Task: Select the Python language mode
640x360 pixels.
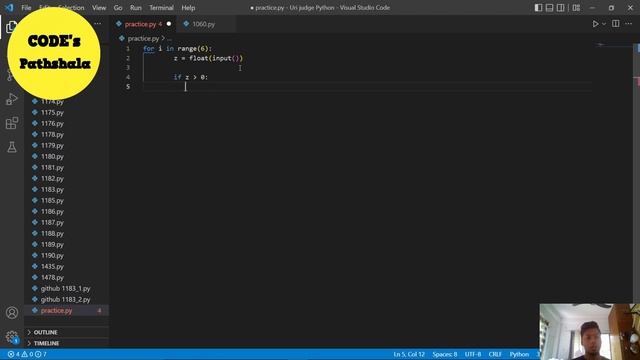Action: tap(519, 354)
